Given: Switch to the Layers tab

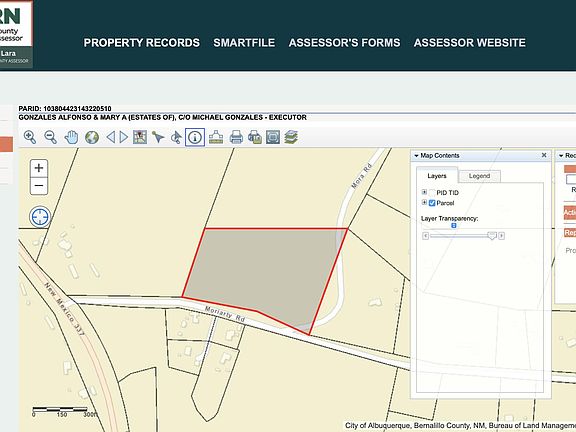Looking at the screenshot, I should [437, 176].
